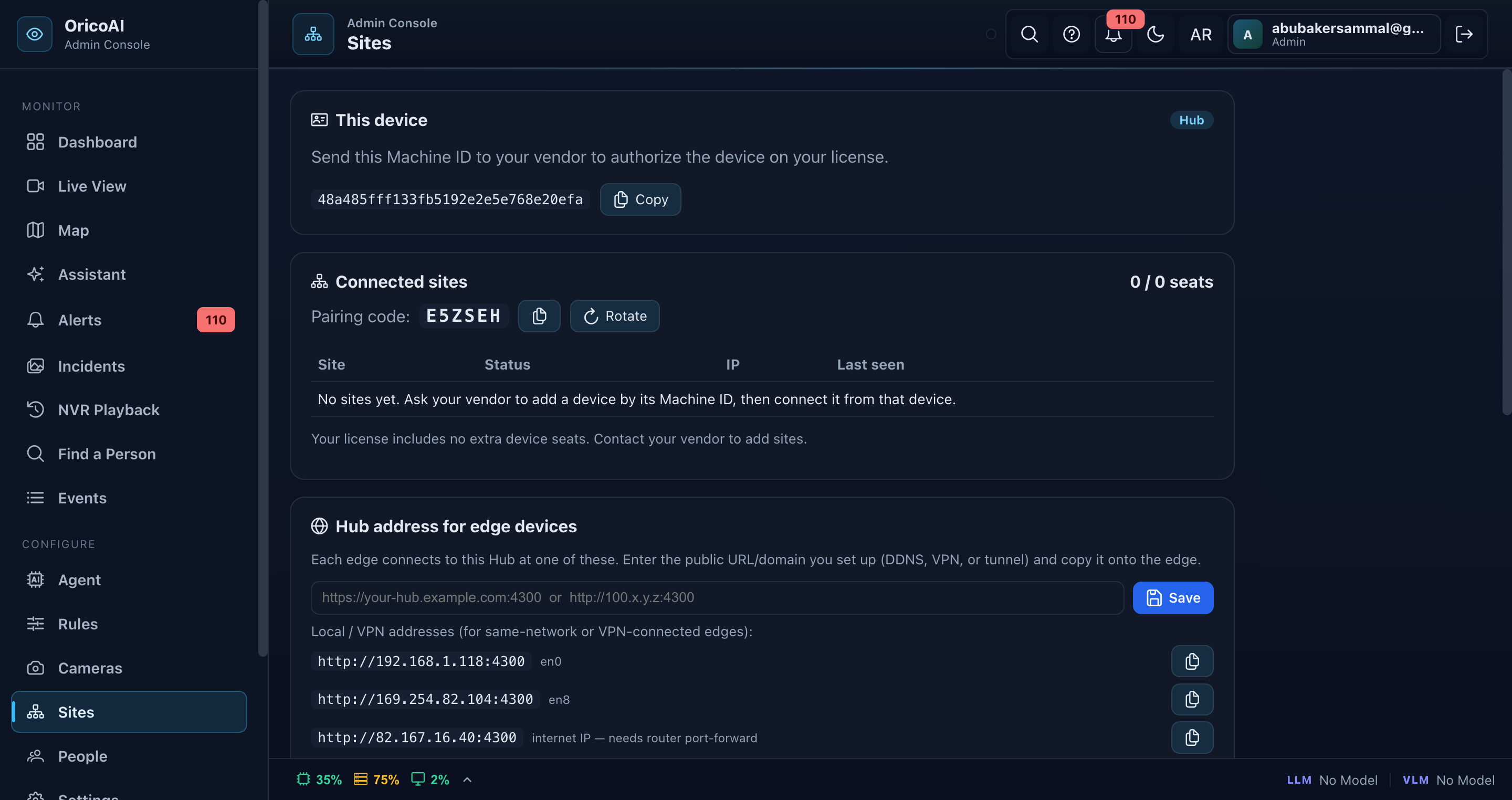Open Cameras configuration
Image resolution: width=1512 pixels, height=800 pixels.
click(x=129, y=668)
